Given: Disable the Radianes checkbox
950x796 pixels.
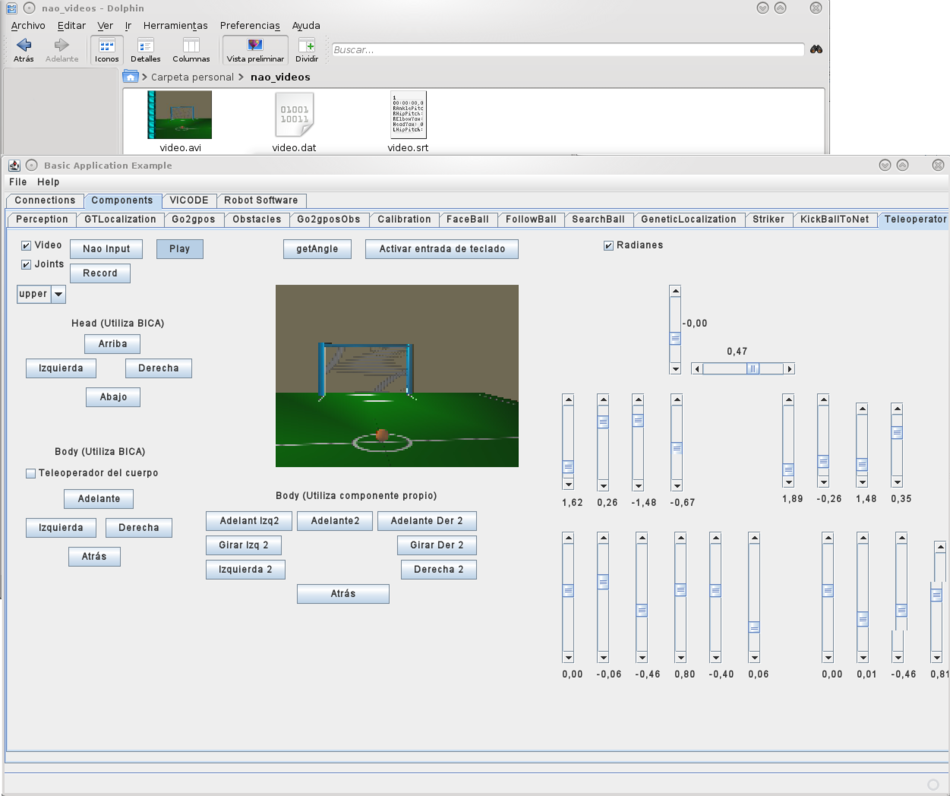Looking at the screenshot, I should click(x=609, y=245).
